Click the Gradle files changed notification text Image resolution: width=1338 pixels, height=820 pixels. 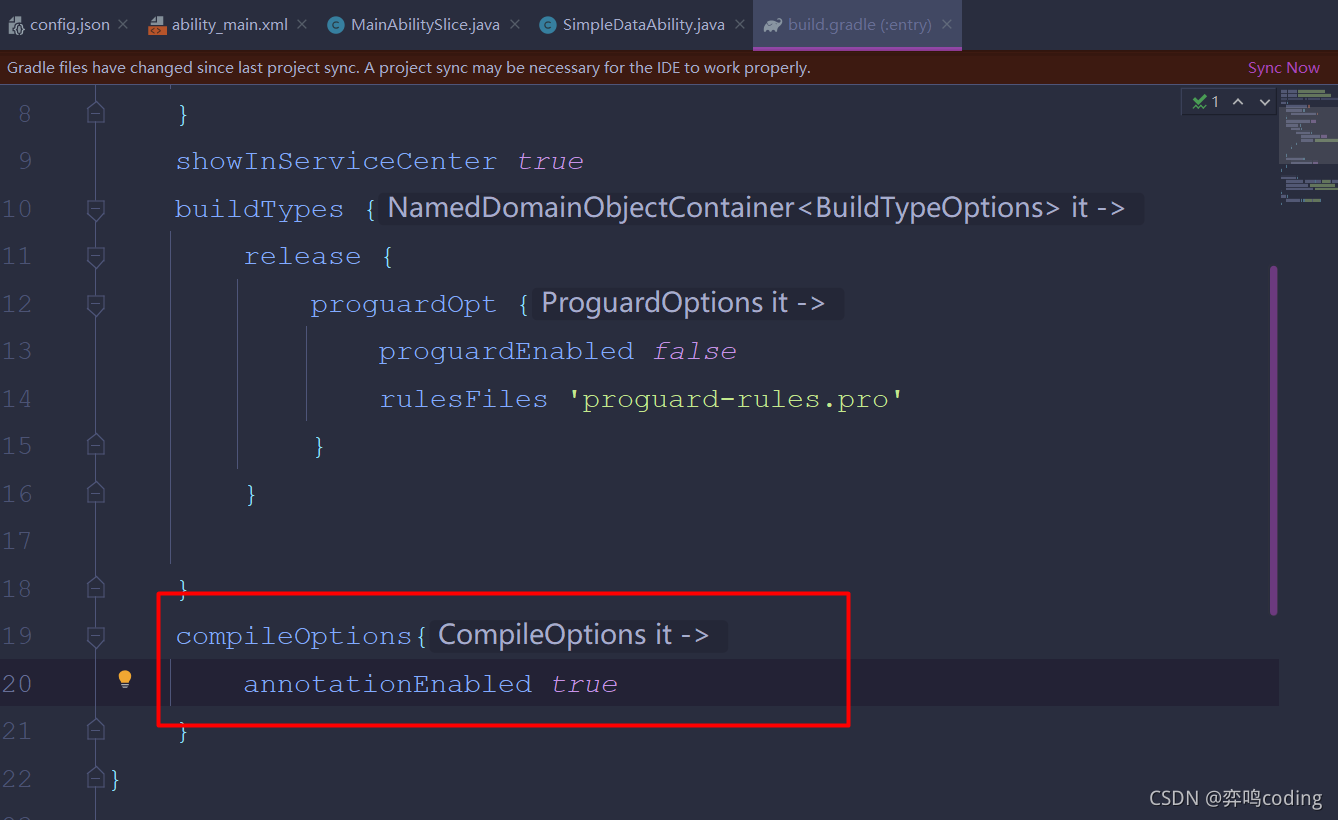(x=409, y=68)
